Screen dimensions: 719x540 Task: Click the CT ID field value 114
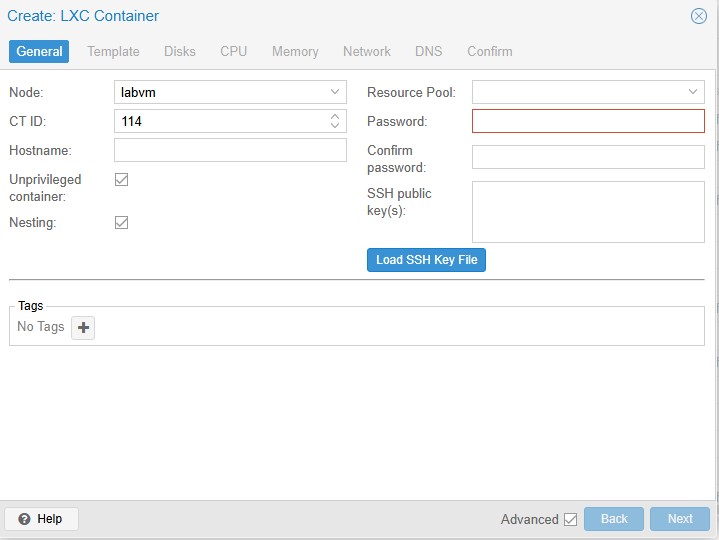[132, 121]
